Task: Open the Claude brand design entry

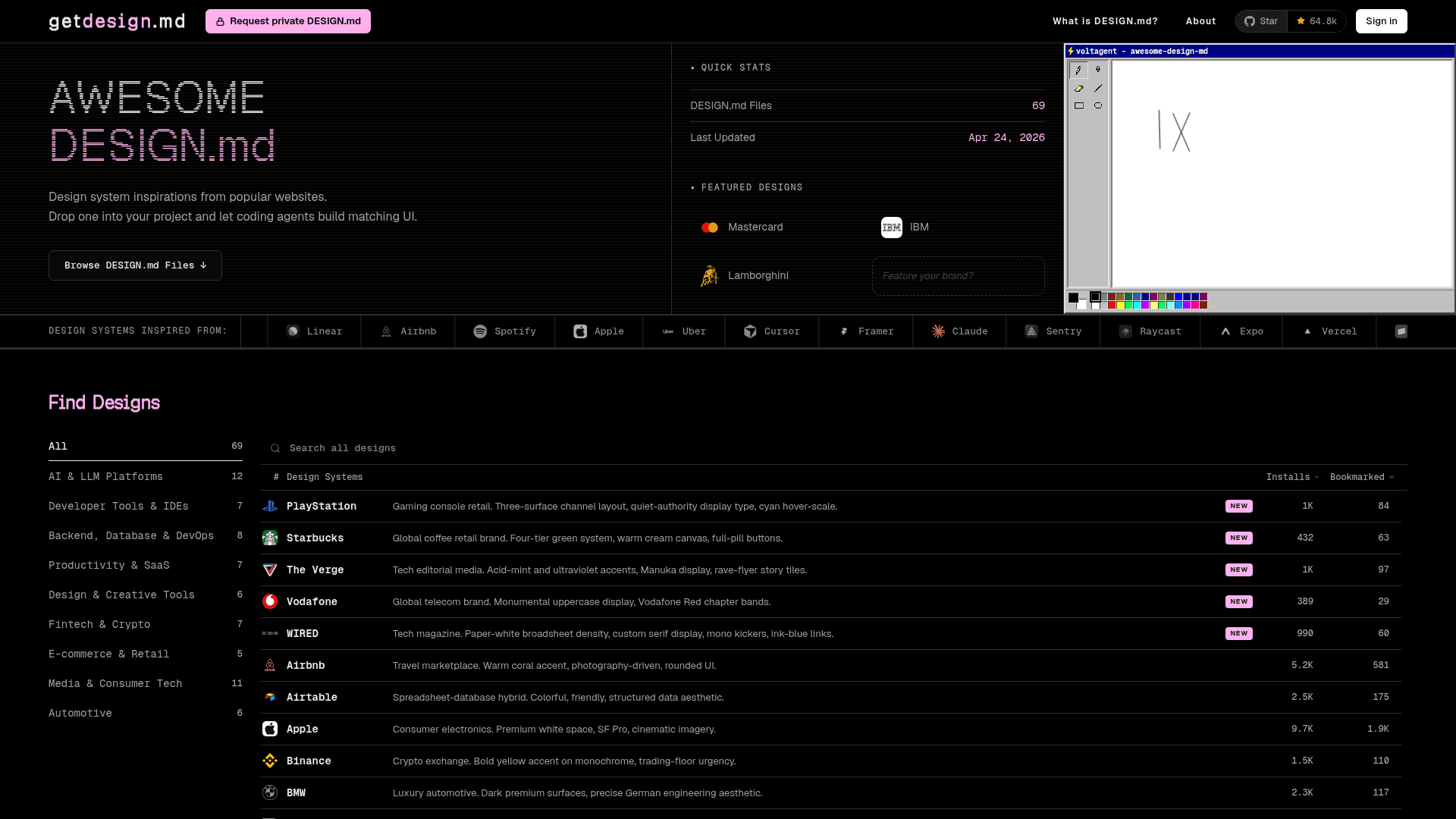Action: point(959,331)
